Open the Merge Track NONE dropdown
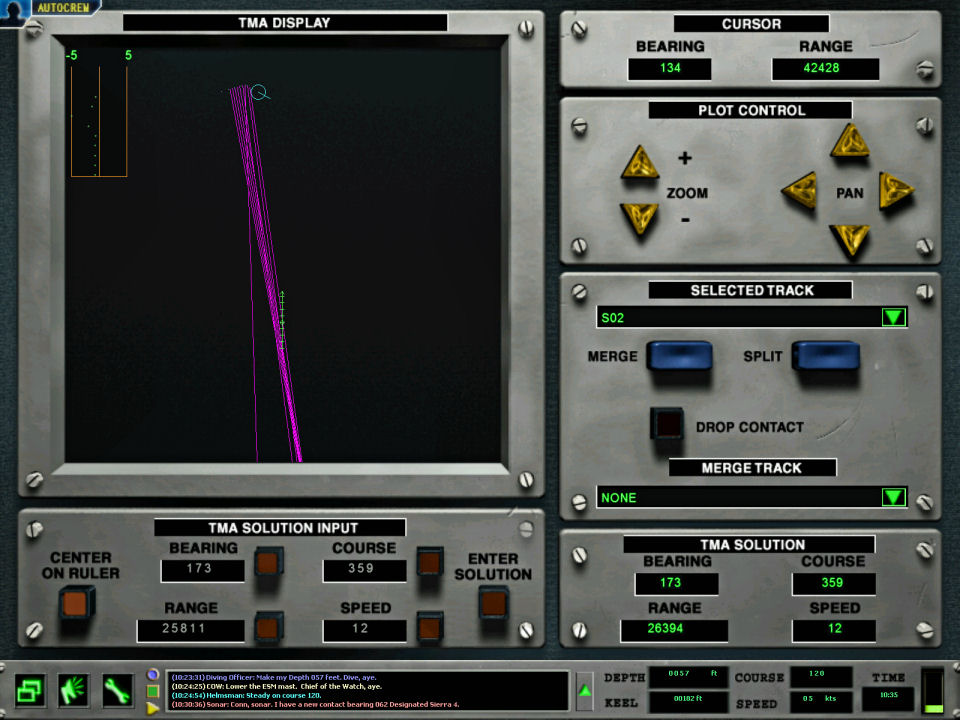This screenshot has height=720, width=960. [x=893, y=497]
